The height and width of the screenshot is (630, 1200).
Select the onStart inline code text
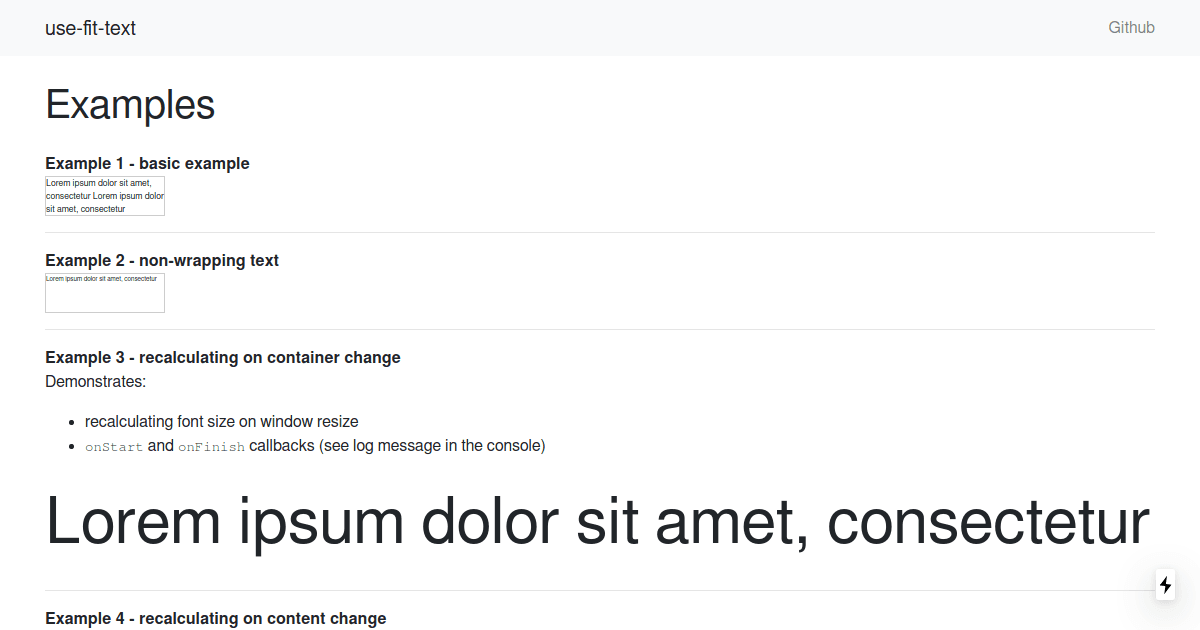[114, 447]
